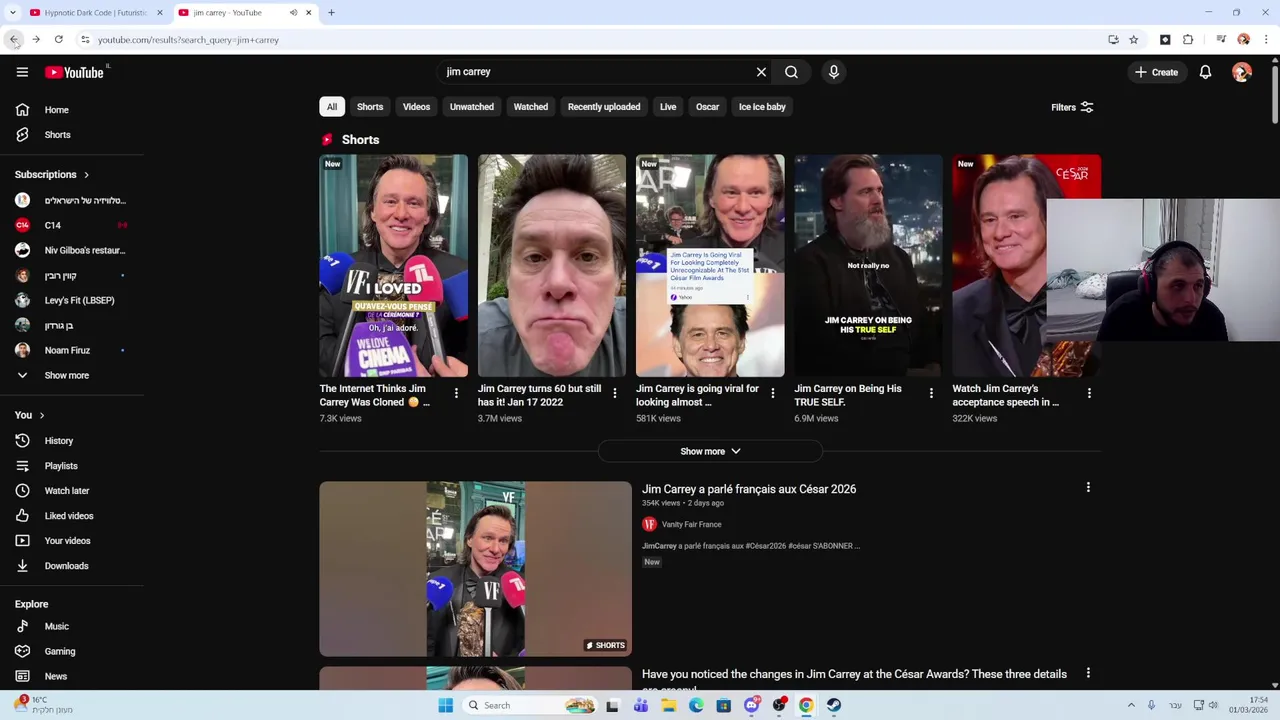Image resolution: width=1280 pixels, height=720 pixels.
Task: Open options for 'Jim Carrey a parlé français' video
Action: [x=1088, y=487]
